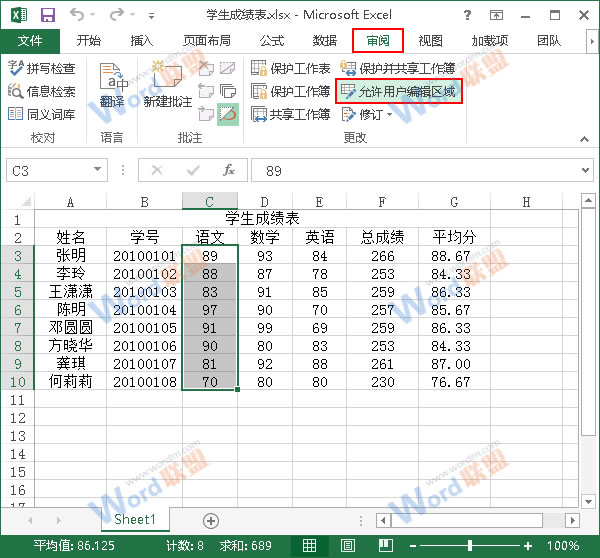Image resolution: width=600 pixels, height=558 pixels.
Task: Expand the Name Box dropdown arrow
Action: (x=97, y=171)
